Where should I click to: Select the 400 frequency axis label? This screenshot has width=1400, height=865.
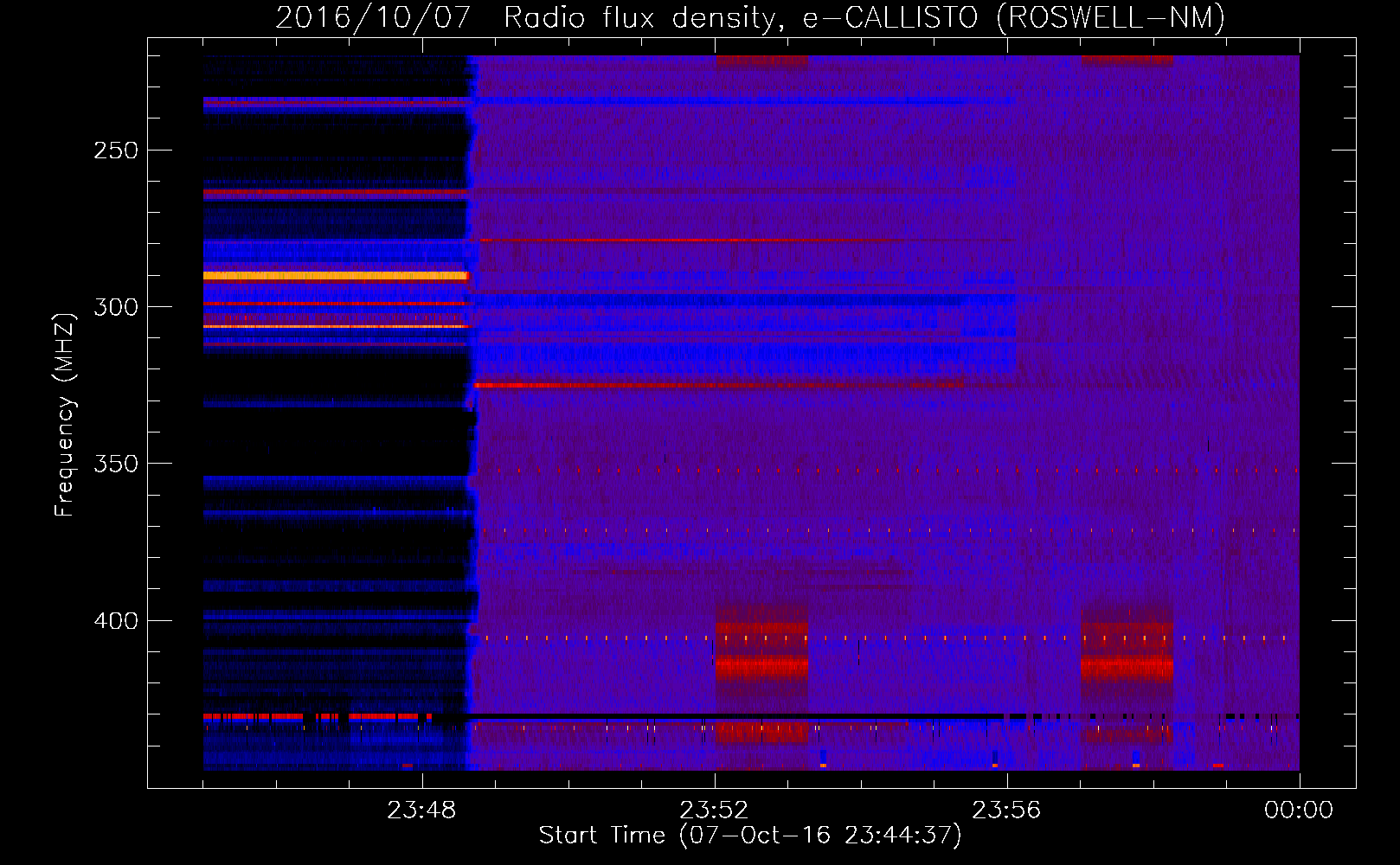[116, 621]
